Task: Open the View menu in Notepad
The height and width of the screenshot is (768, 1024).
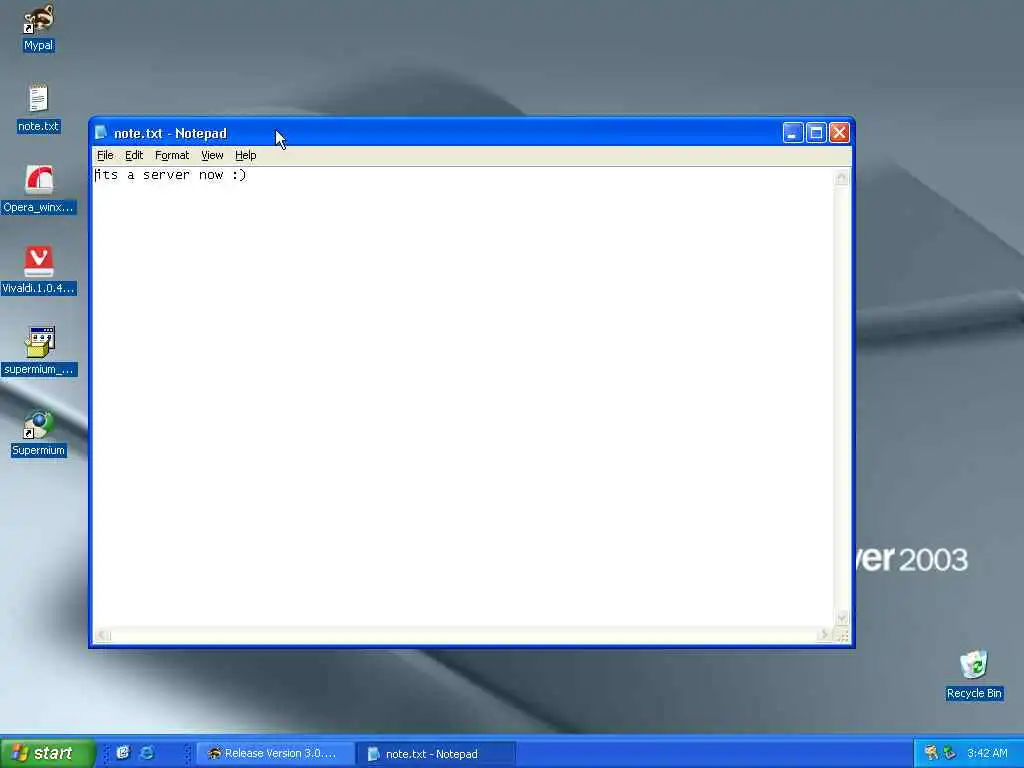Action: (x=212, y=155)
